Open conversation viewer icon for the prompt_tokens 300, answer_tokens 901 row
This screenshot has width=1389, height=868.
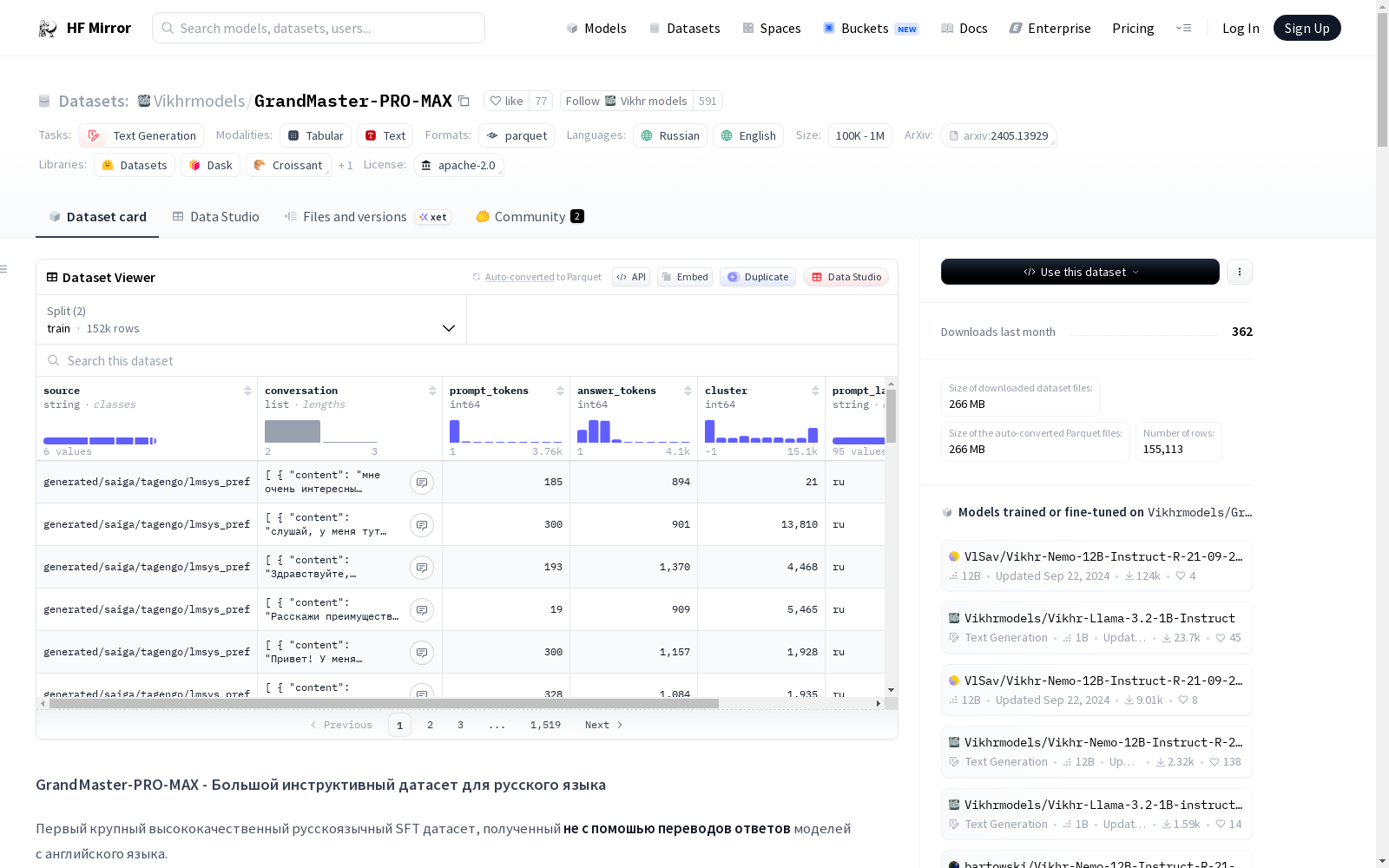pyautogui.click(x=422, y=525)
